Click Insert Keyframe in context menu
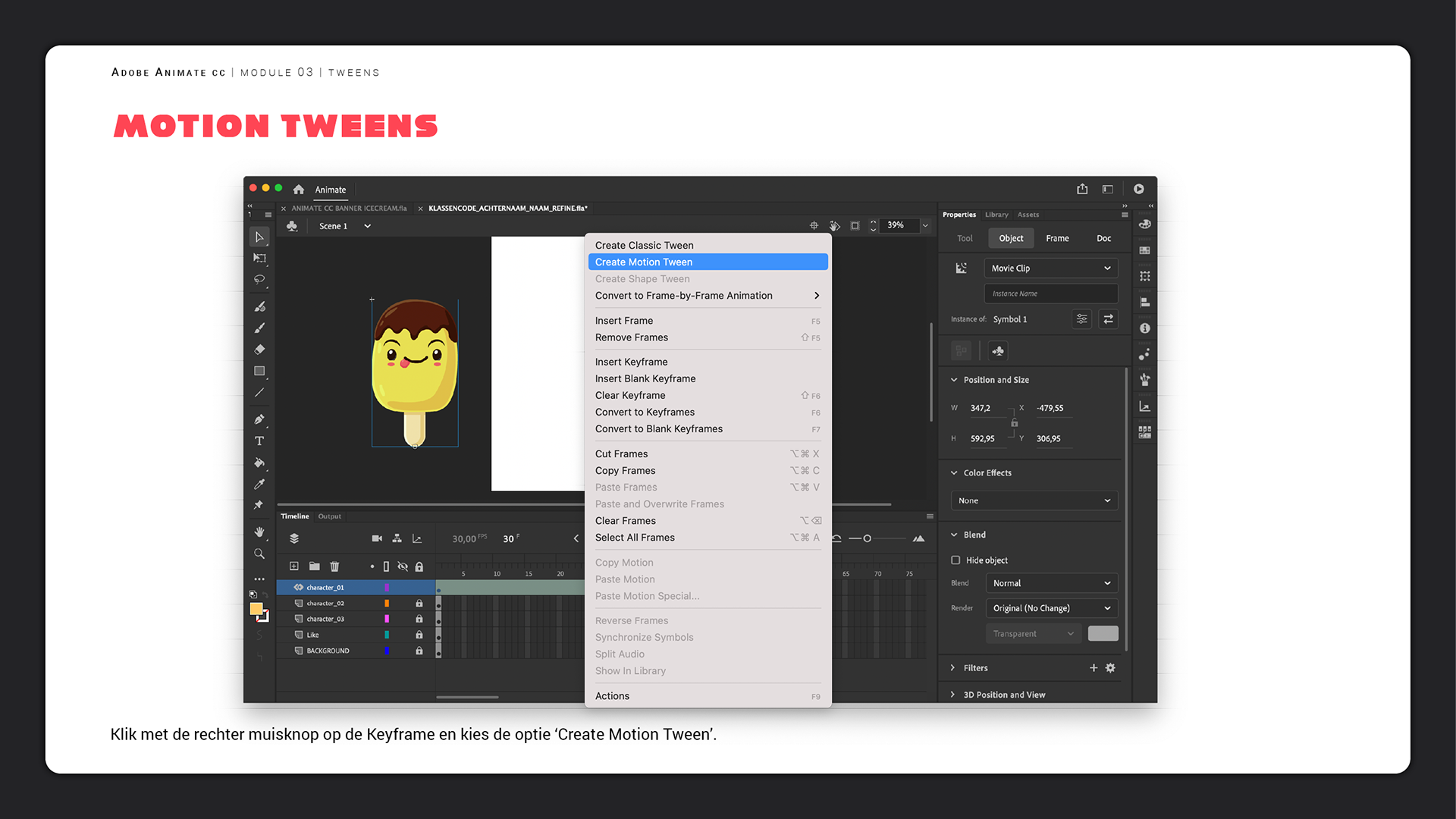 tap(631, 362)
